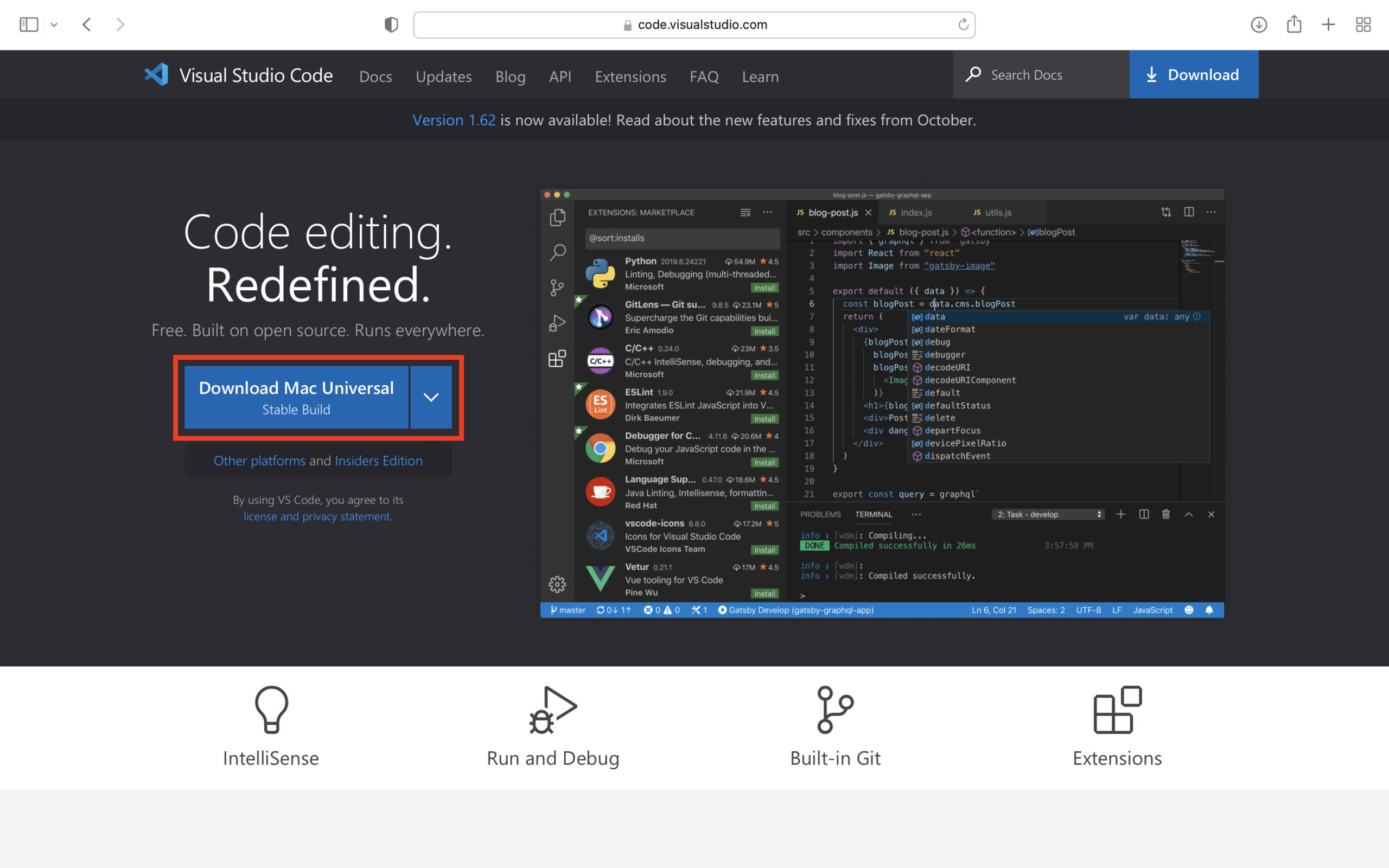Go back using Safari's back arrow
Screen dimensions: 1389x868
click(87, 25)
